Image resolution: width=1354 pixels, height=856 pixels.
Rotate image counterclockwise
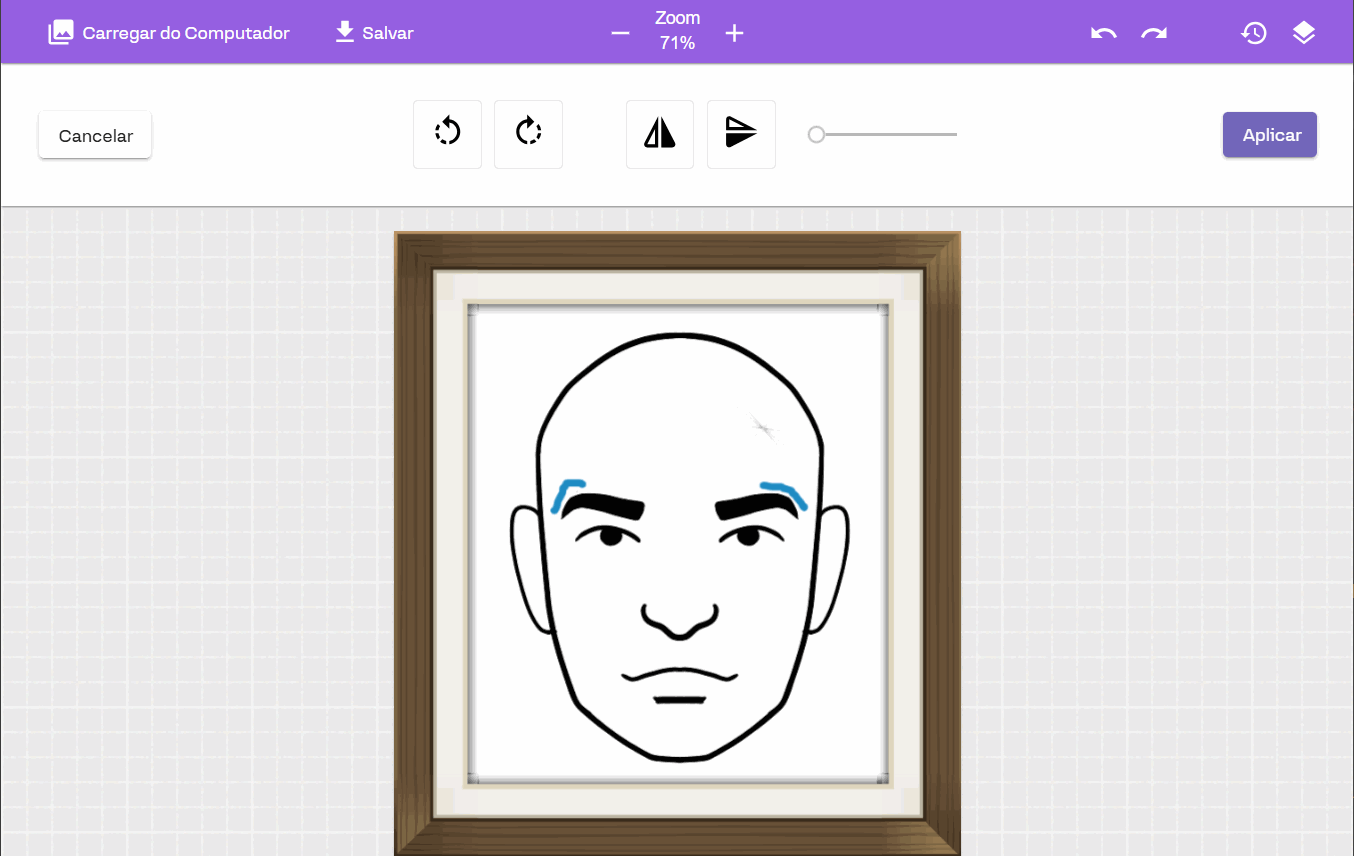(447, 134)
